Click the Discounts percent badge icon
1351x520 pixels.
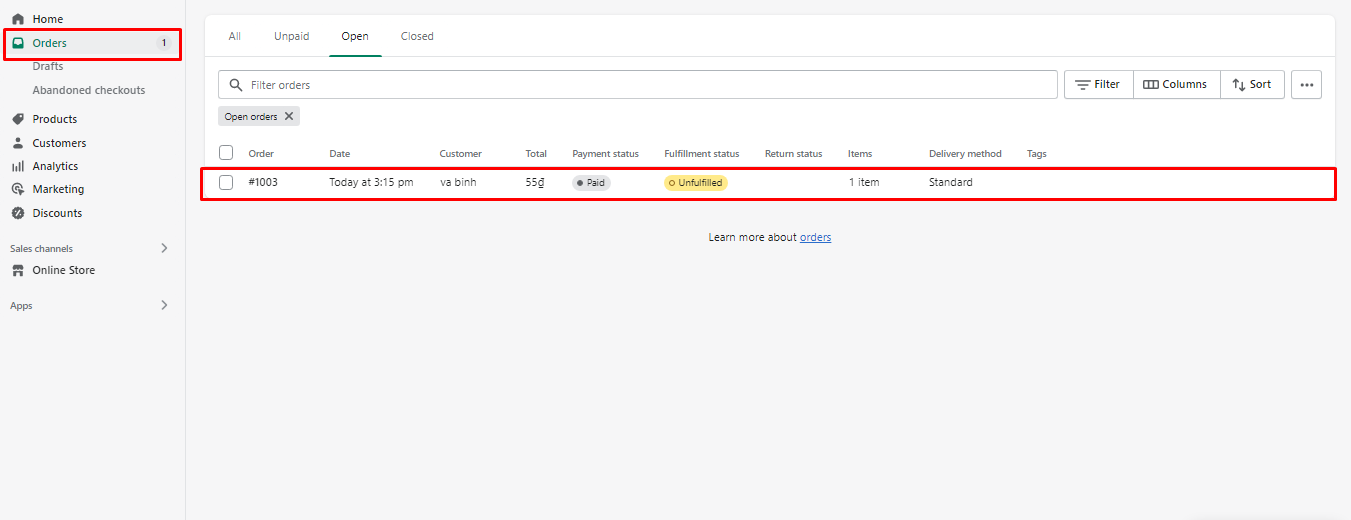(18, 213)
